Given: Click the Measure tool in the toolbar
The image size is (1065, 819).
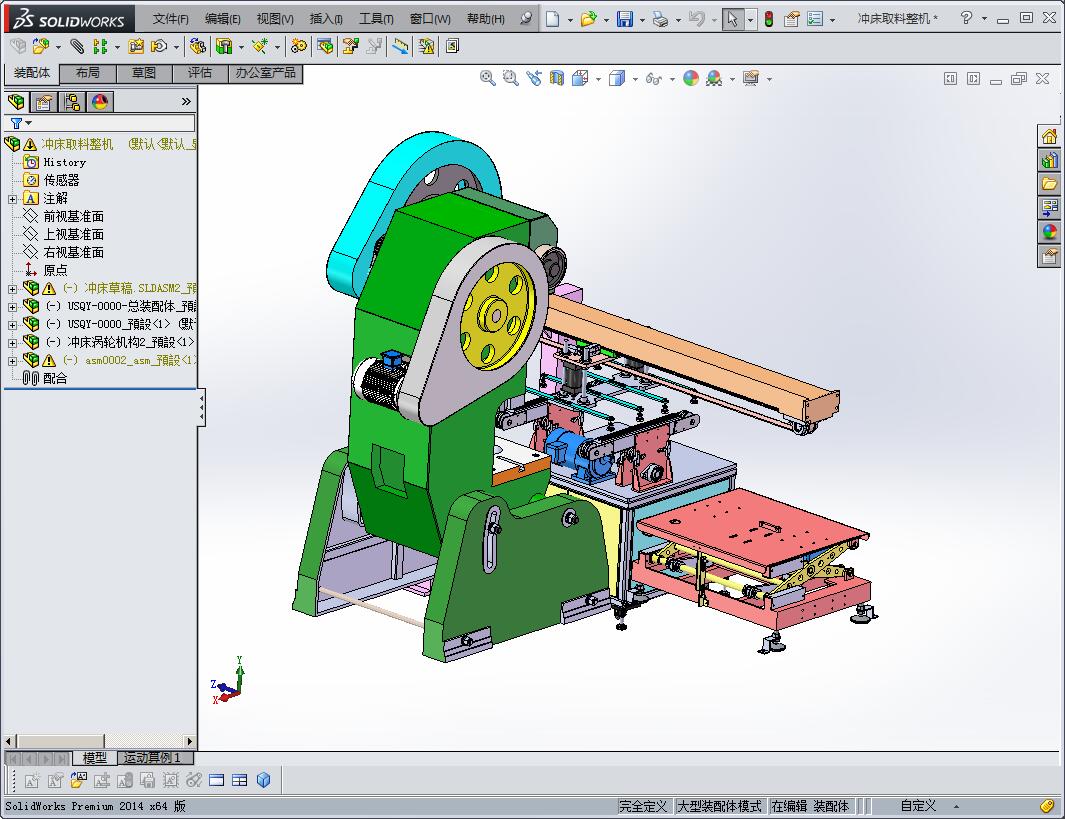Looking at the screenshot, I should (400, 45).
